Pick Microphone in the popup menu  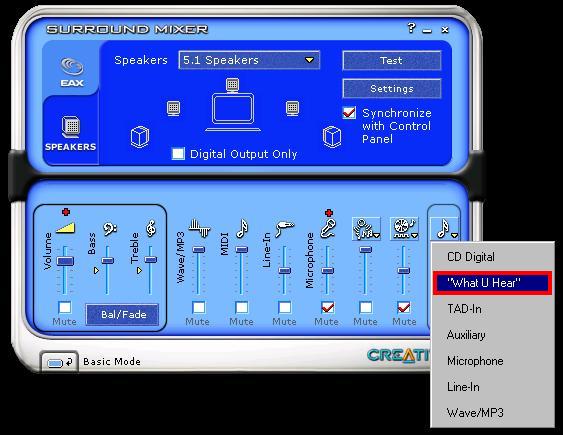pos(492,361)
